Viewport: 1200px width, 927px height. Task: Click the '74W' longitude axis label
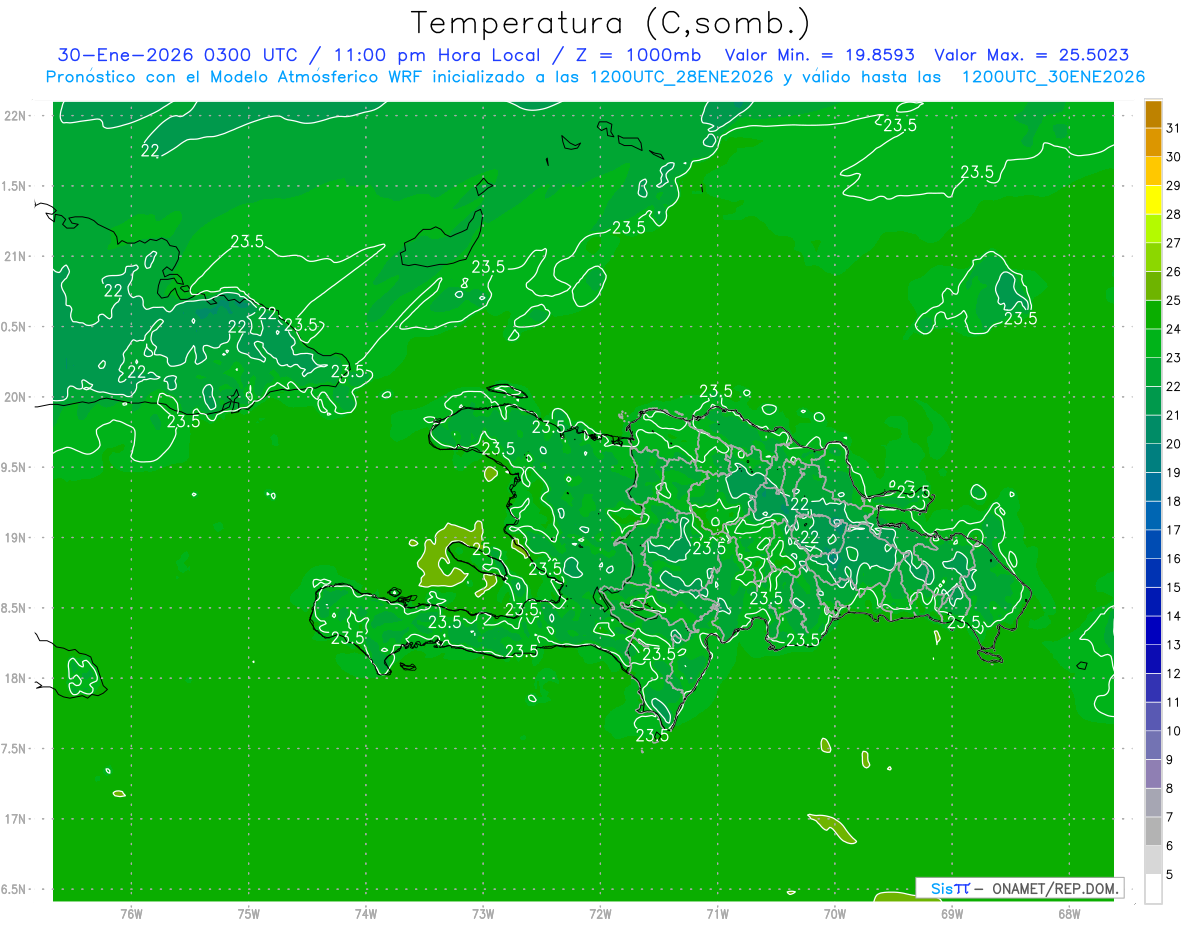click(x=365, y=914)
